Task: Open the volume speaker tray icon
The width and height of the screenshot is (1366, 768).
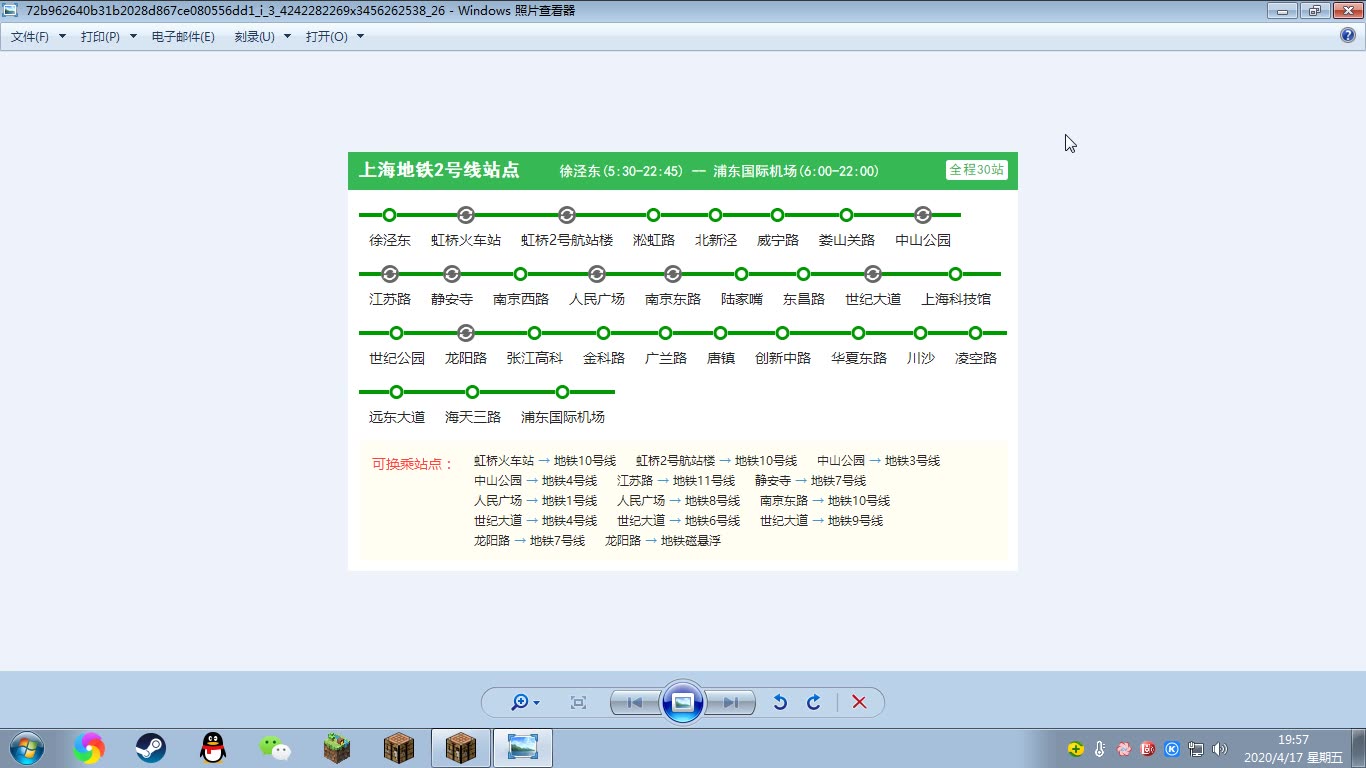Action: click(1220, 748)
